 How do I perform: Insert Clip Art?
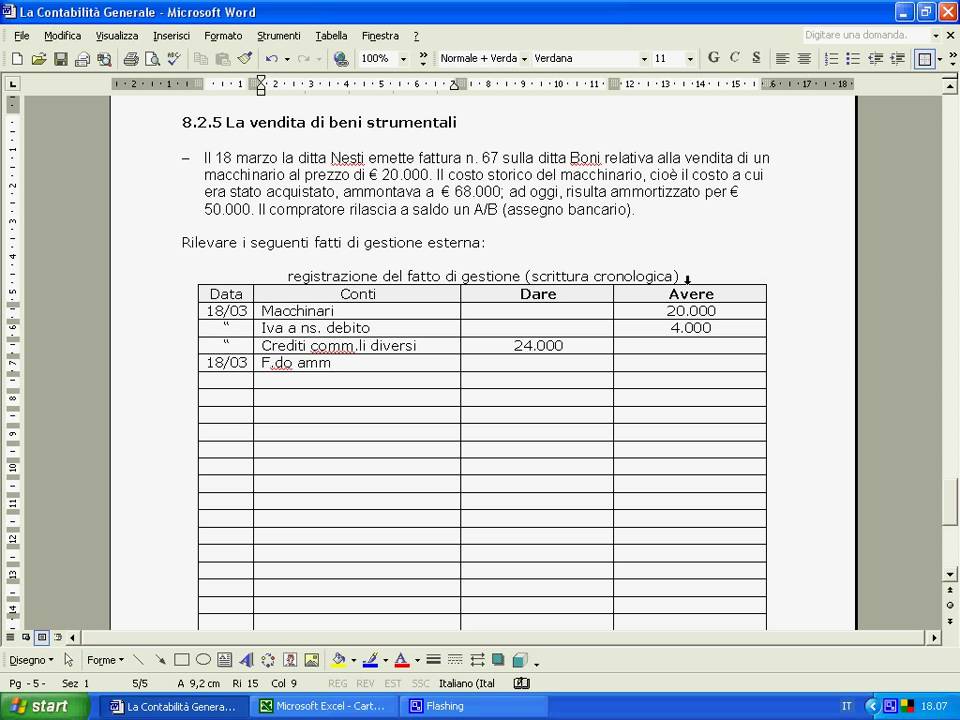click(290, 660)
